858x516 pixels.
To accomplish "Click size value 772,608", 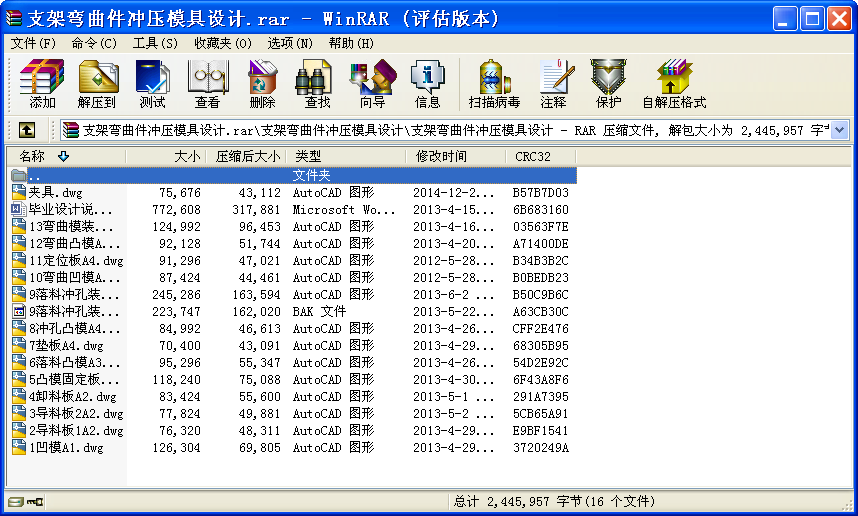I will click(176, 210).
